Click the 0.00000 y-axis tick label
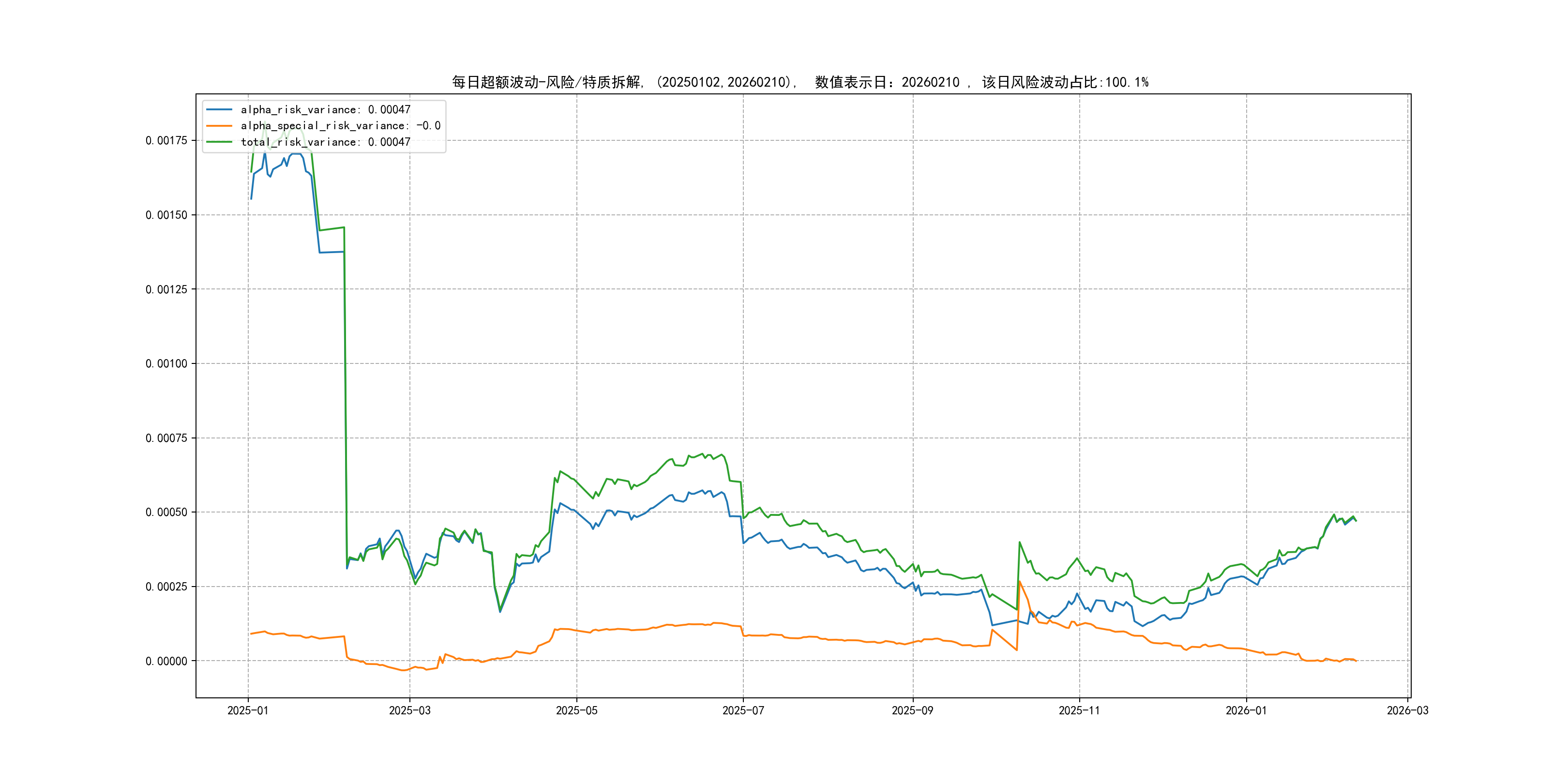 coord(166,661)
